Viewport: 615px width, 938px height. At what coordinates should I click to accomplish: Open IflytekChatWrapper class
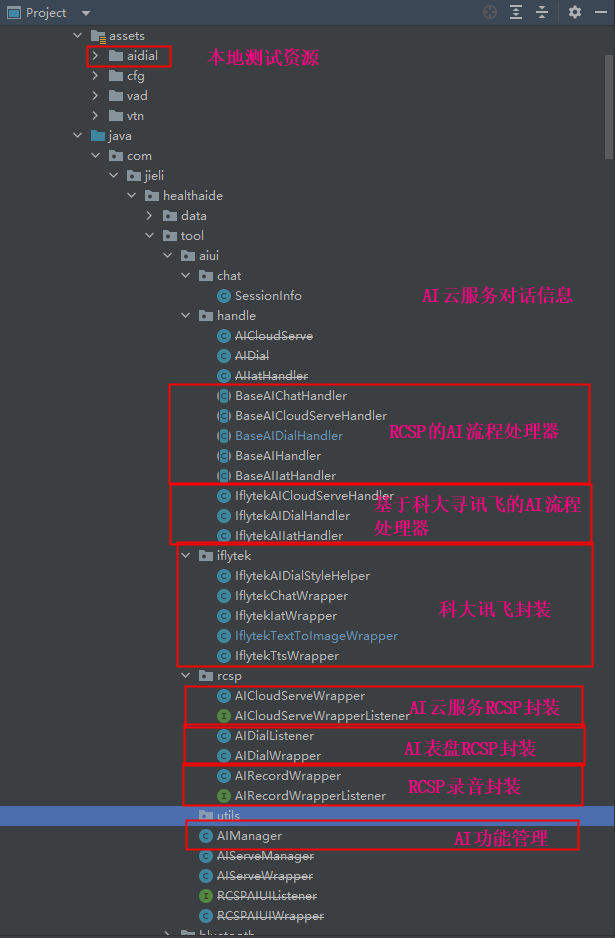[x=291, y=596]
